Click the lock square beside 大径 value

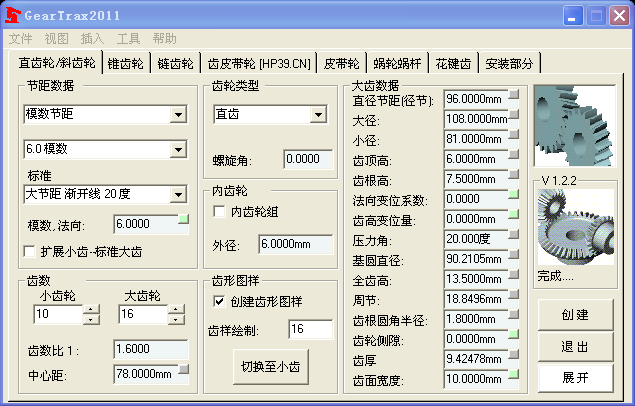[514, 114]
